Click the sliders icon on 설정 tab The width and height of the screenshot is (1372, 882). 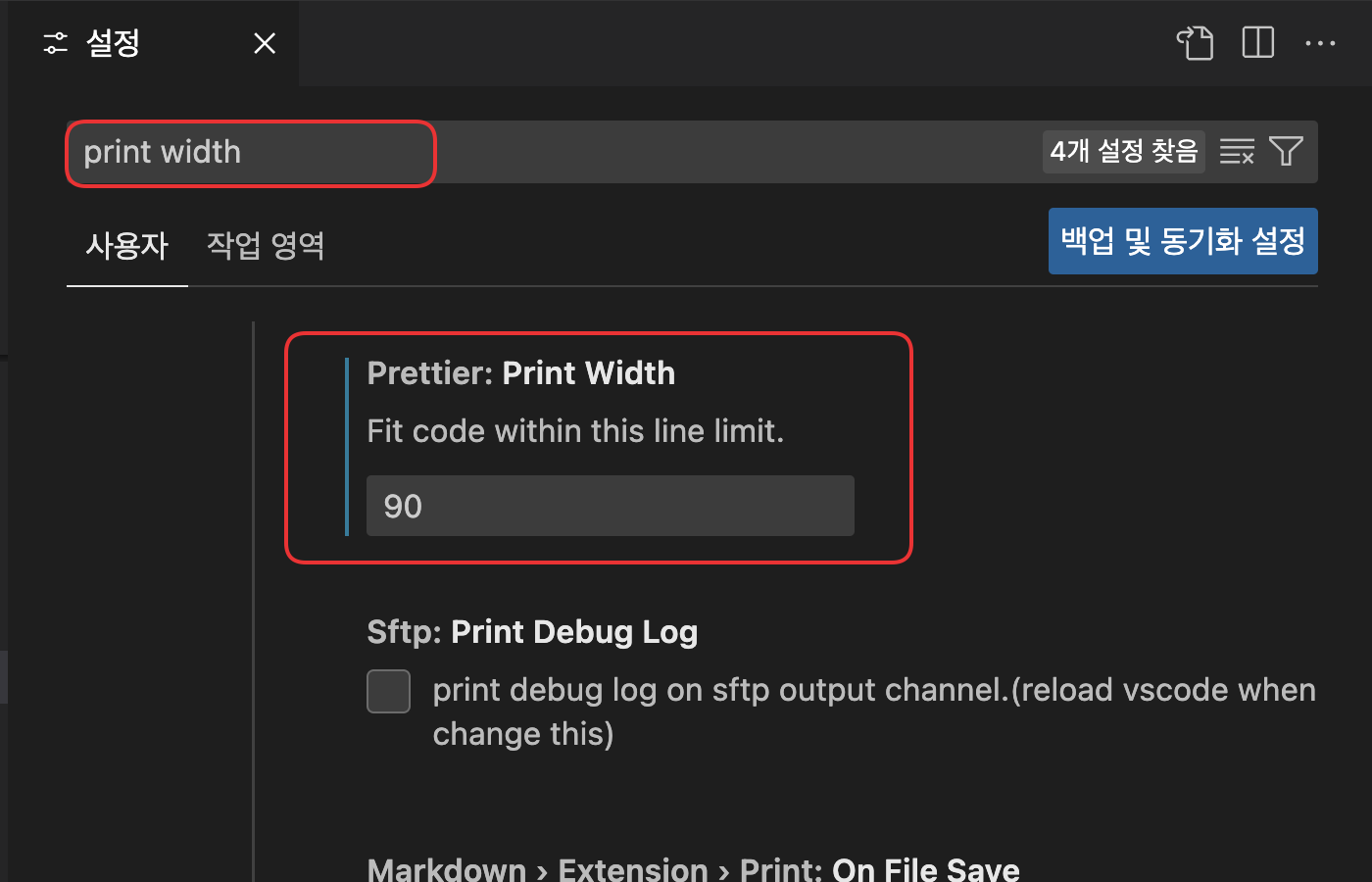(56, 43)
